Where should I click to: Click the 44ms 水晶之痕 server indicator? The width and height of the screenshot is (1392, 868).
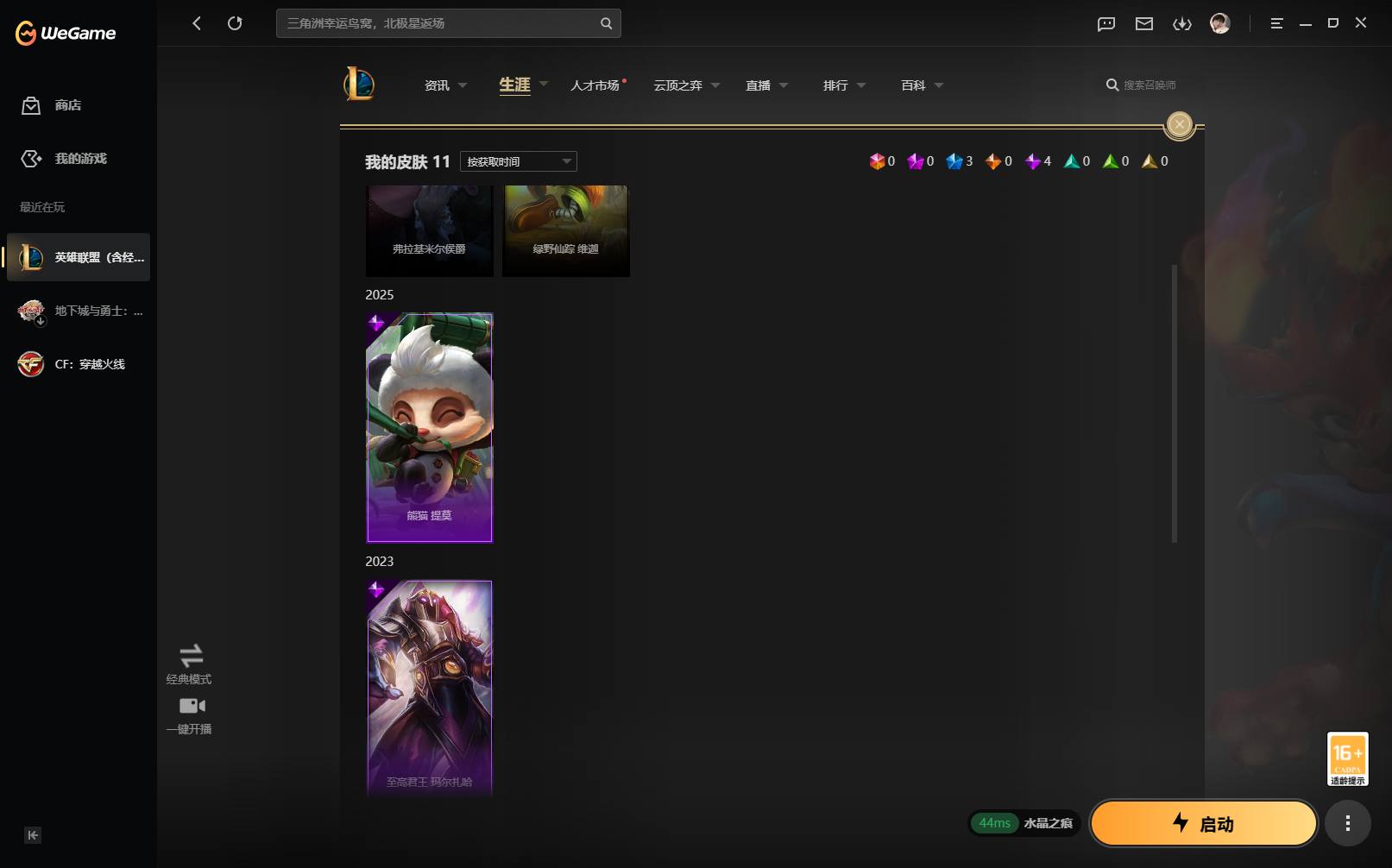(x=1024, y=823)
